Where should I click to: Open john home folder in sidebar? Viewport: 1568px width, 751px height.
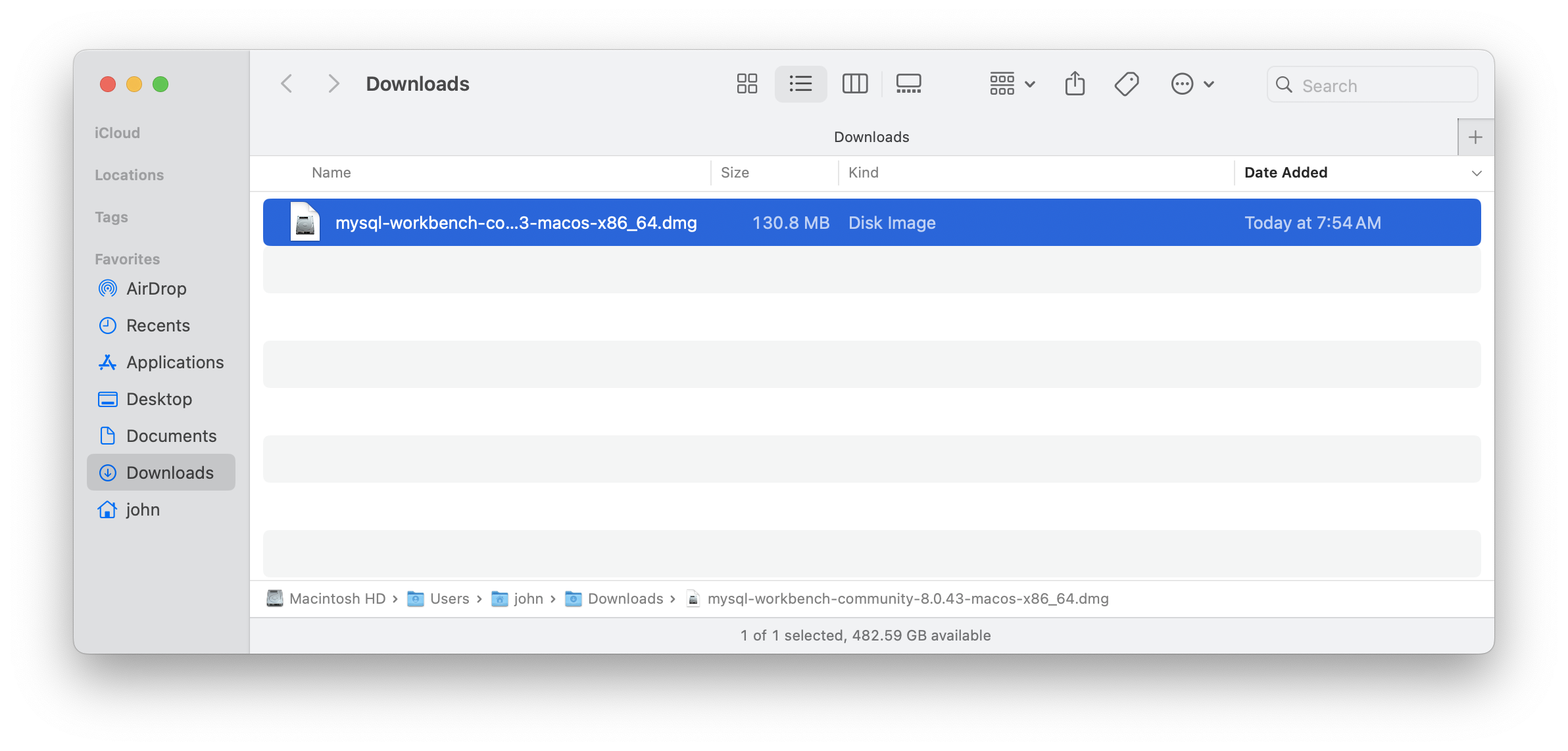click(x=161, y=510)
